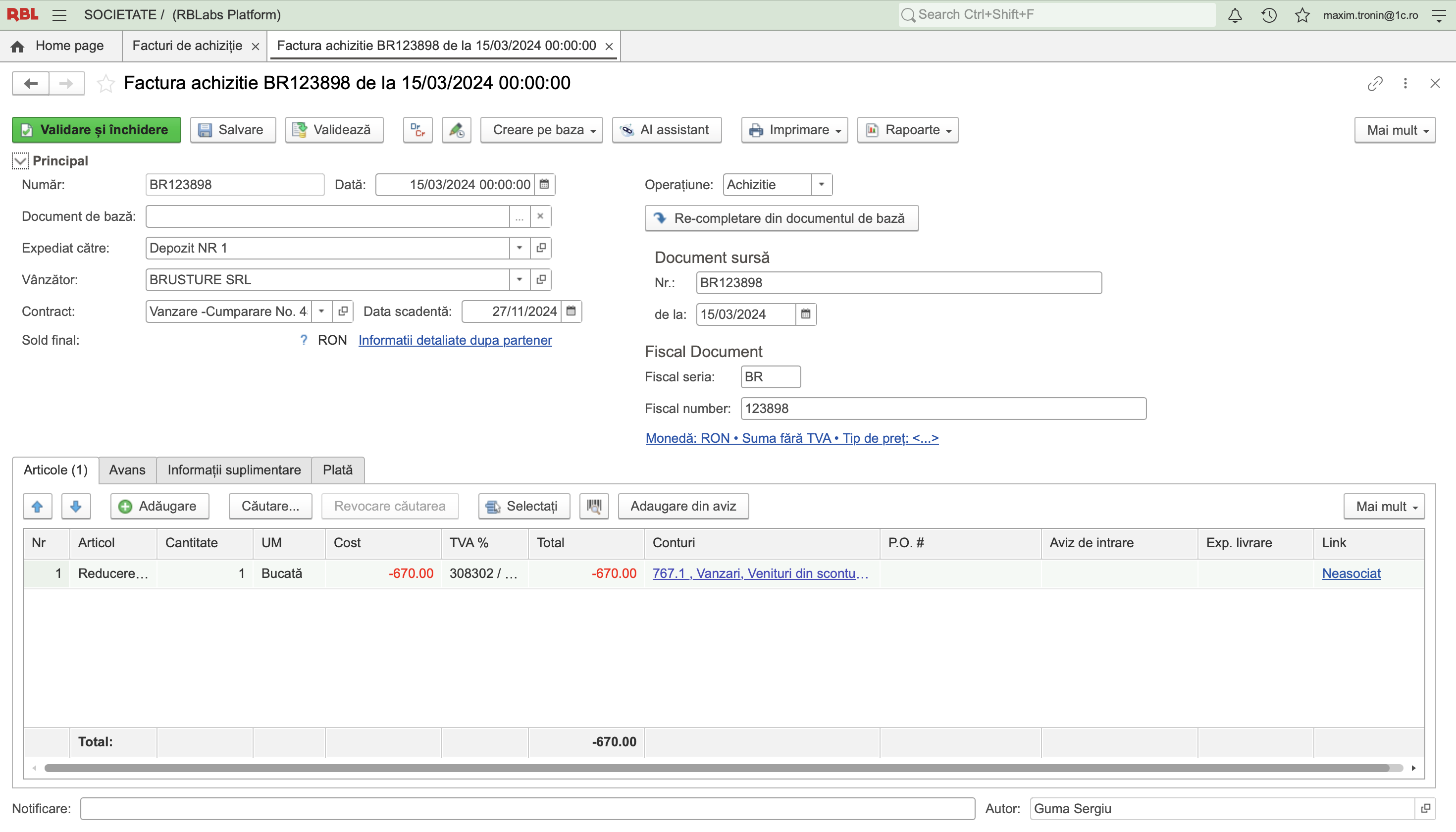Click the Validează button
Screen dimensions: 1456x832
point(334,130)
